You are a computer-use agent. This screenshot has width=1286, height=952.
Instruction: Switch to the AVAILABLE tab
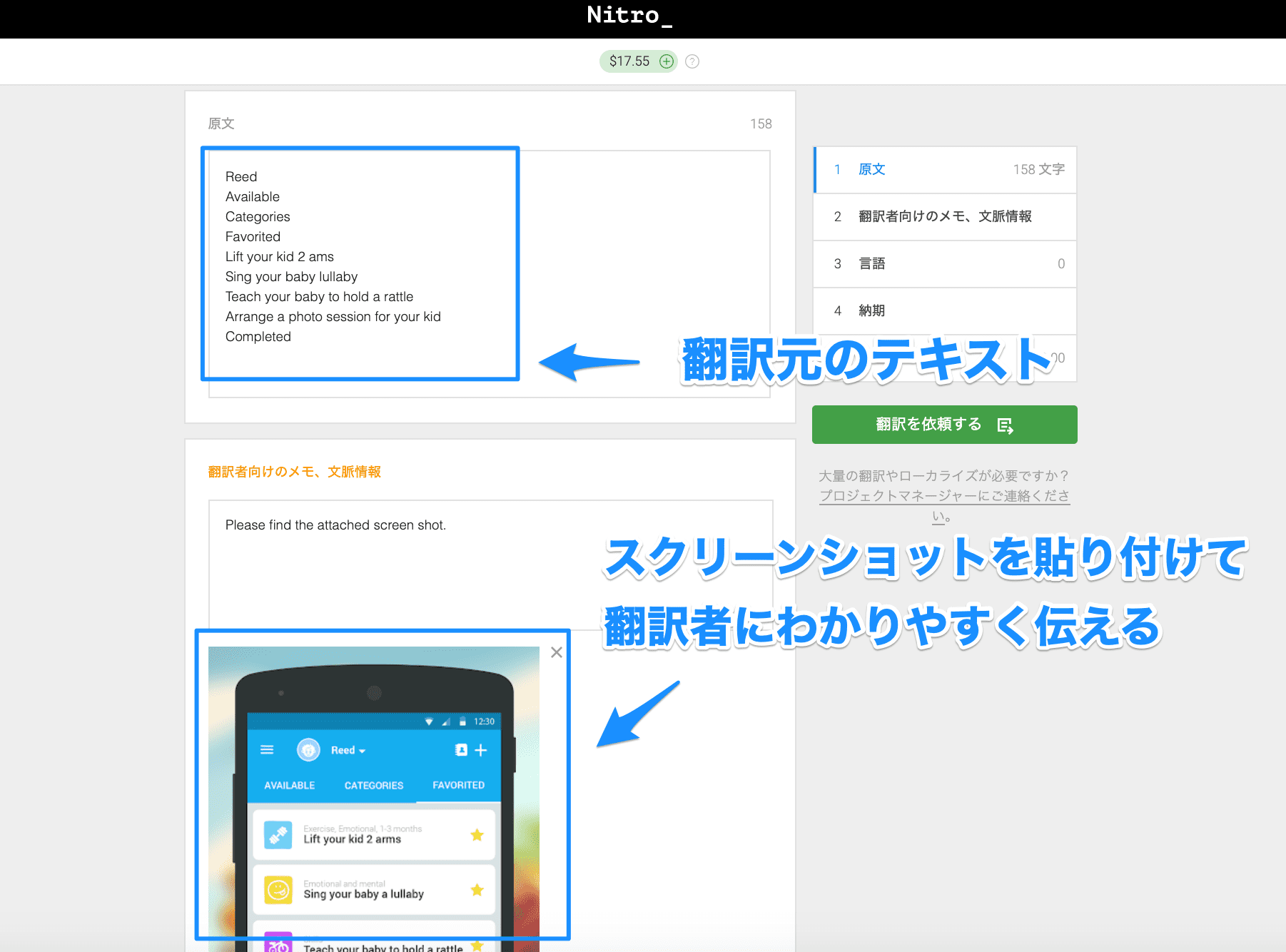tap(289, 785)
